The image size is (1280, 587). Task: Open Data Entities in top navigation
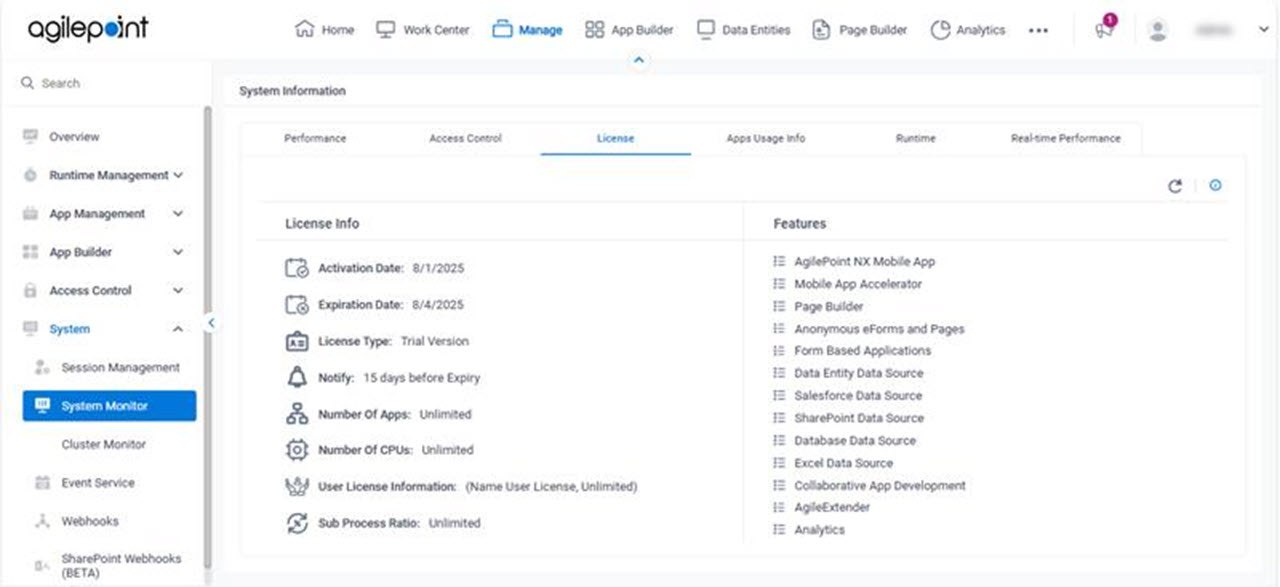(x=743, y=30)
